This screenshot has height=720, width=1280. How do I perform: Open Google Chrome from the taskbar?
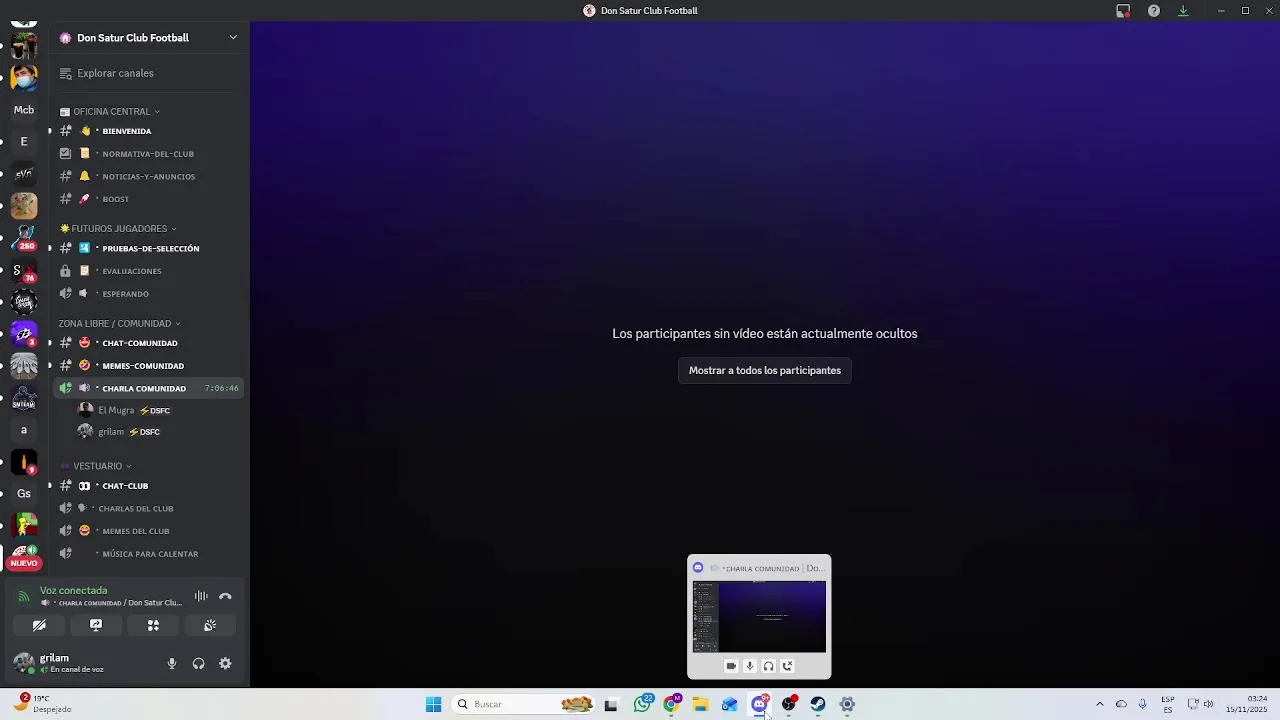671,704
